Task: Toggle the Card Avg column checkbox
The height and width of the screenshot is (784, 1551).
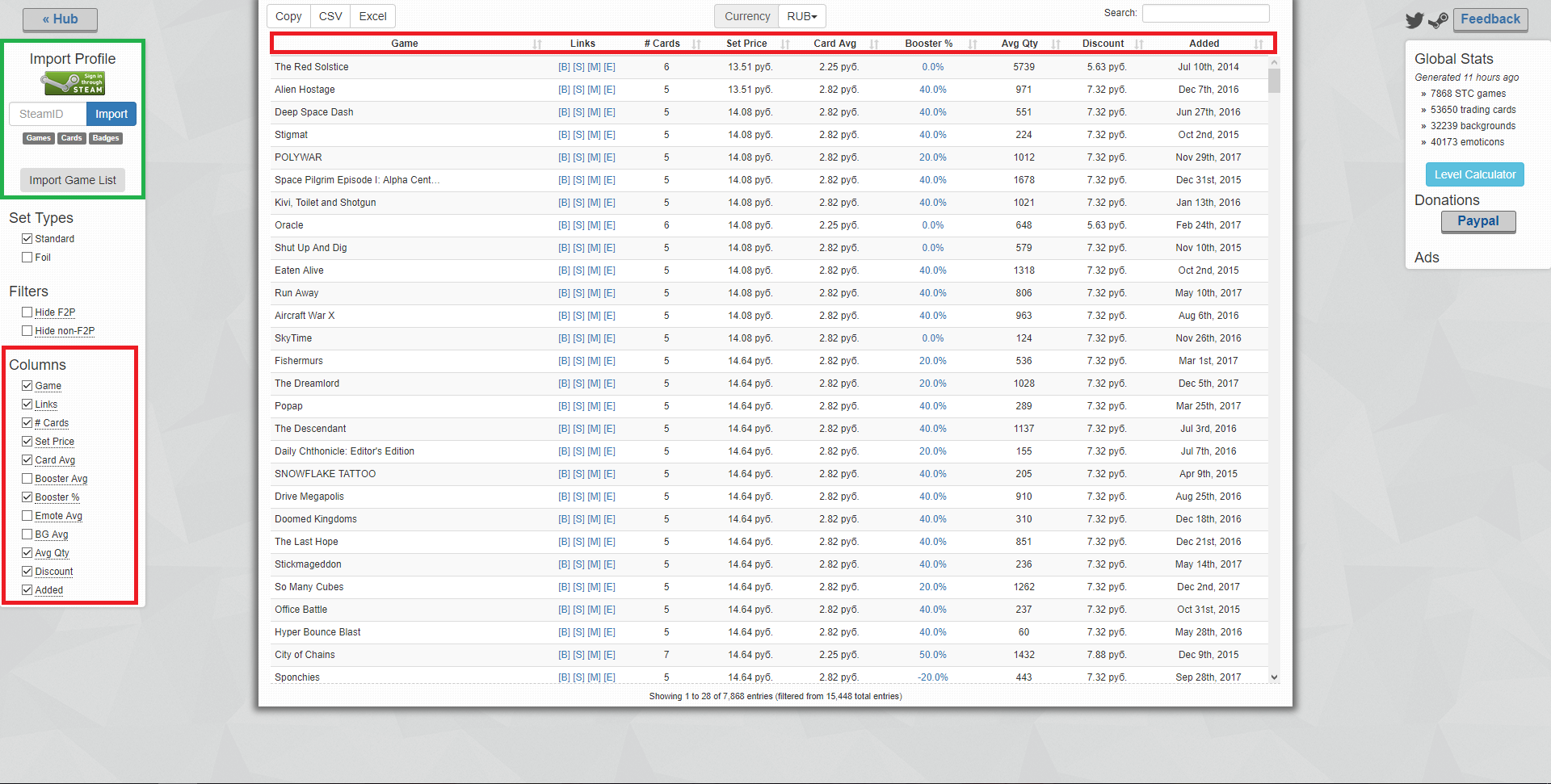Action: tap(27, 460)
